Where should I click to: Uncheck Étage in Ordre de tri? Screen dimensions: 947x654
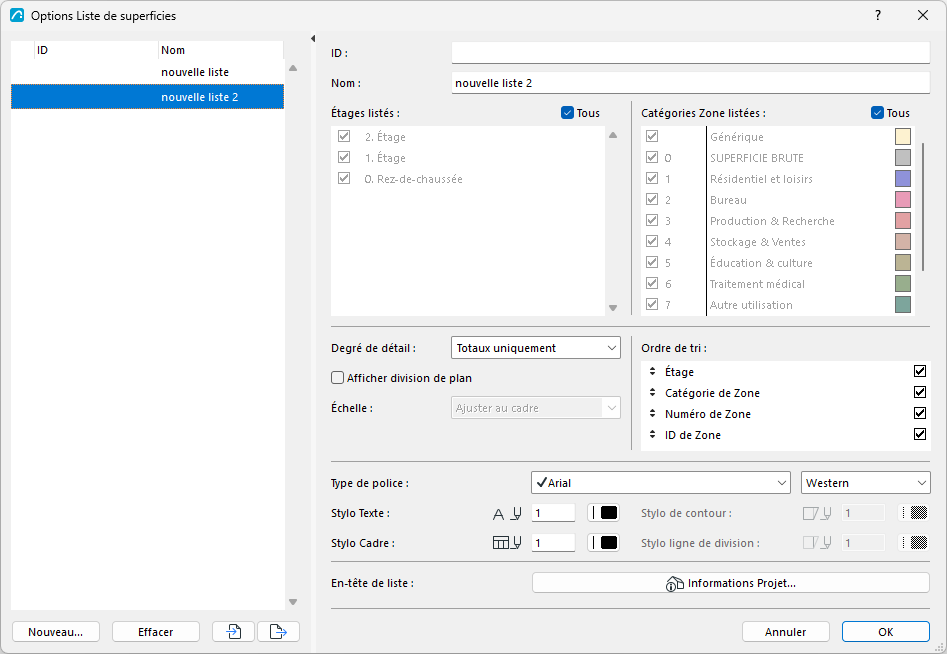coord(920,371)
